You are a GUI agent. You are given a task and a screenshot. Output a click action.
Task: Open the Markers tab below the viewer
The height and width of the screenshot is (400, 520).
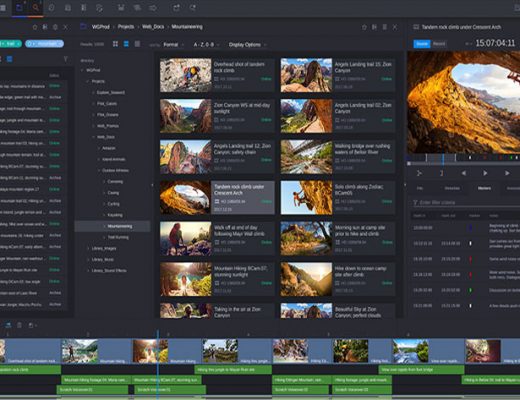click(484, 188)
